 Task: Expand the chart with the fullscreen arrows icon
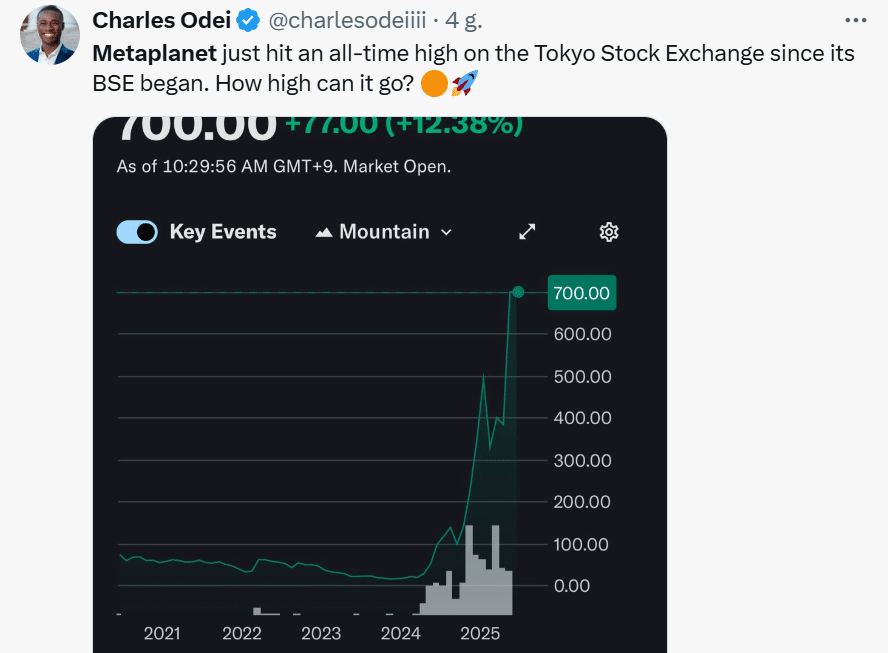527,232
